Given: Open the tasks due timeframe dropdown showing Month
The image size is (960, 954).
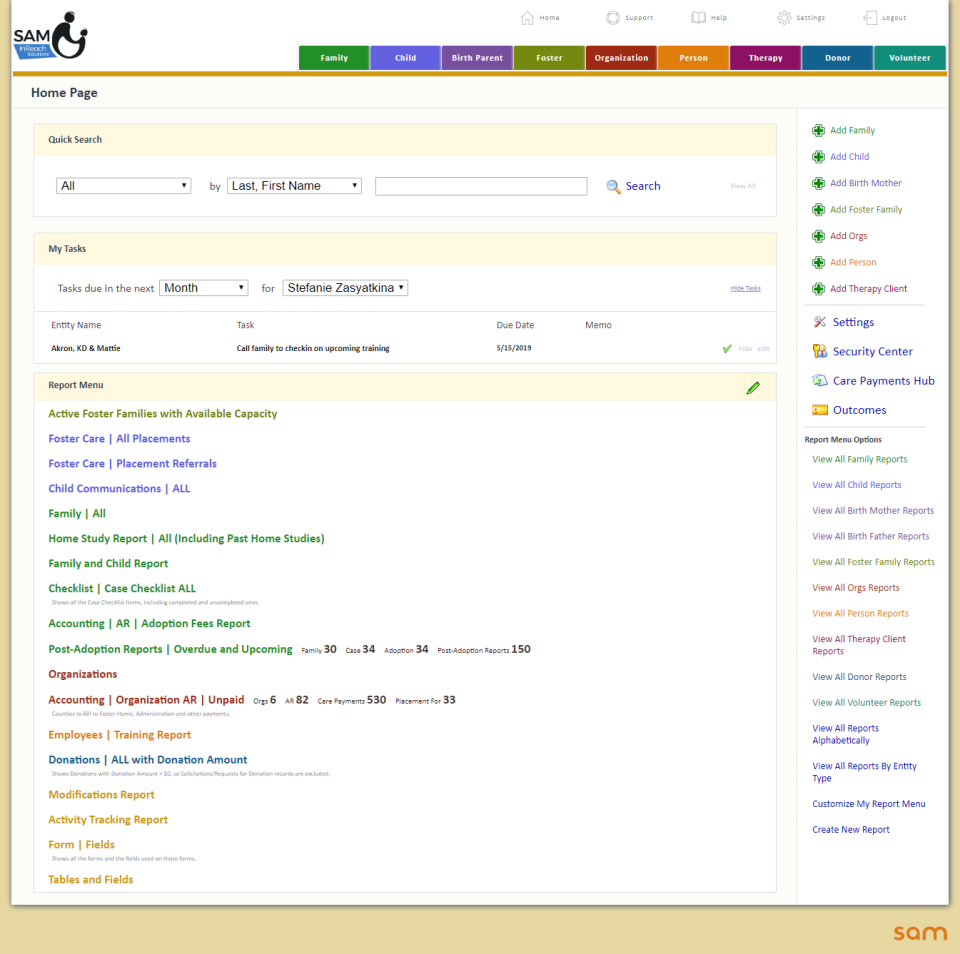Looking at the screenshot, I should [203, 287].
